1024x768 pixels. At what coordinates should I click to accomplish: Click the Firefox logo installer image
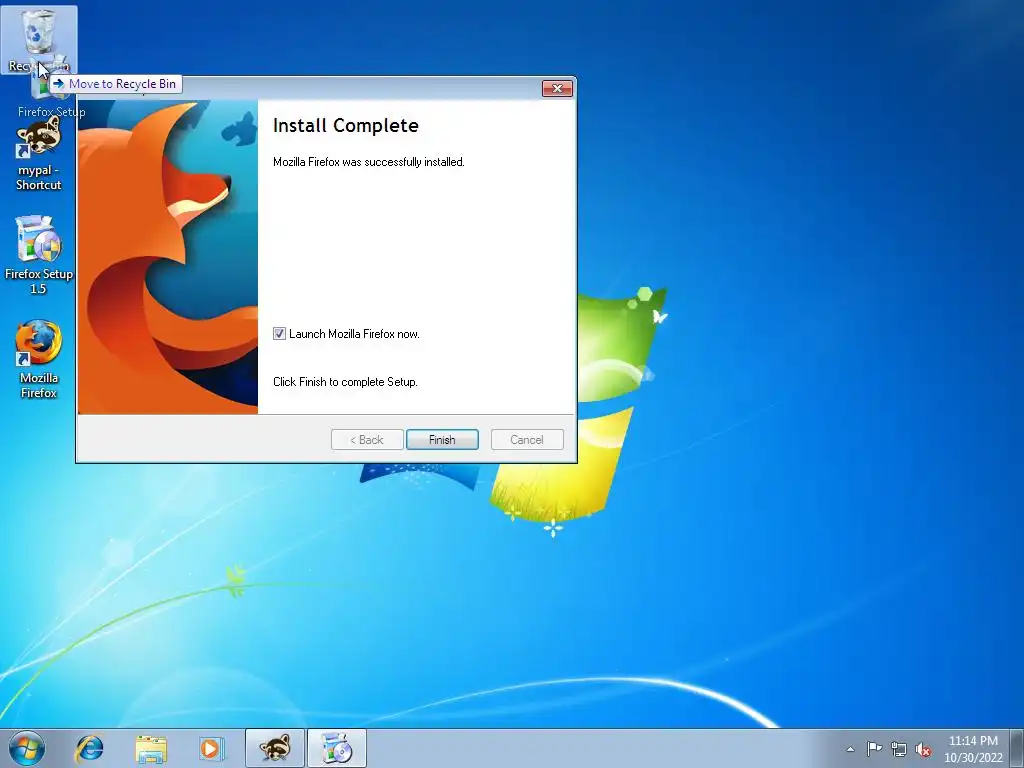click(x=168, y=257)
